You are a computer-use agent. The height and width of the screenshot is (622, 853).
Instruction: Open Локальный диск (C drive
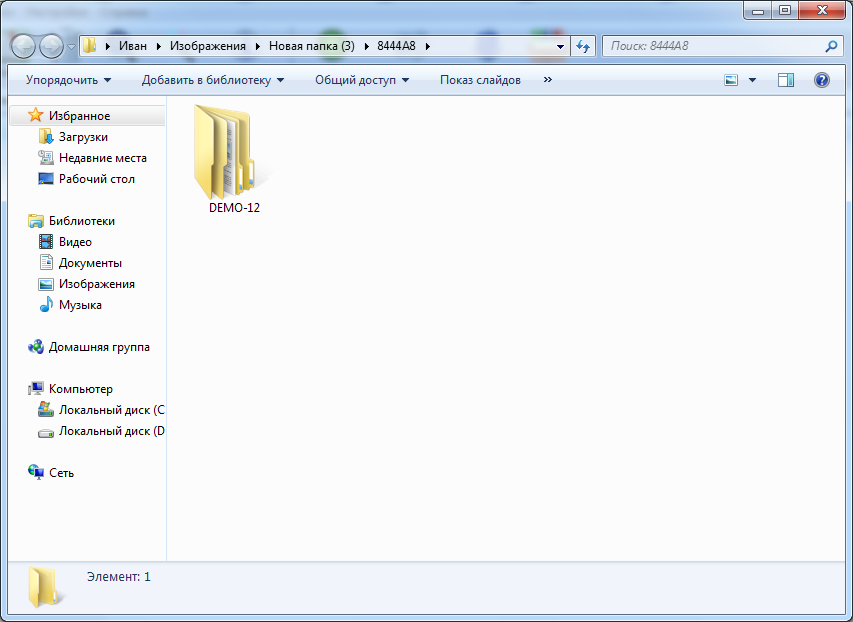[112, 410]
